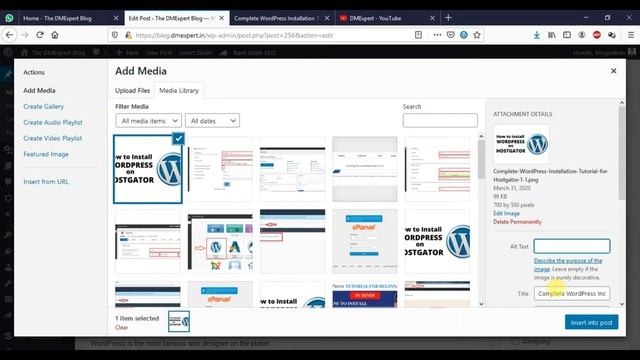Open Create Gallery link

[x=44, y=107]
